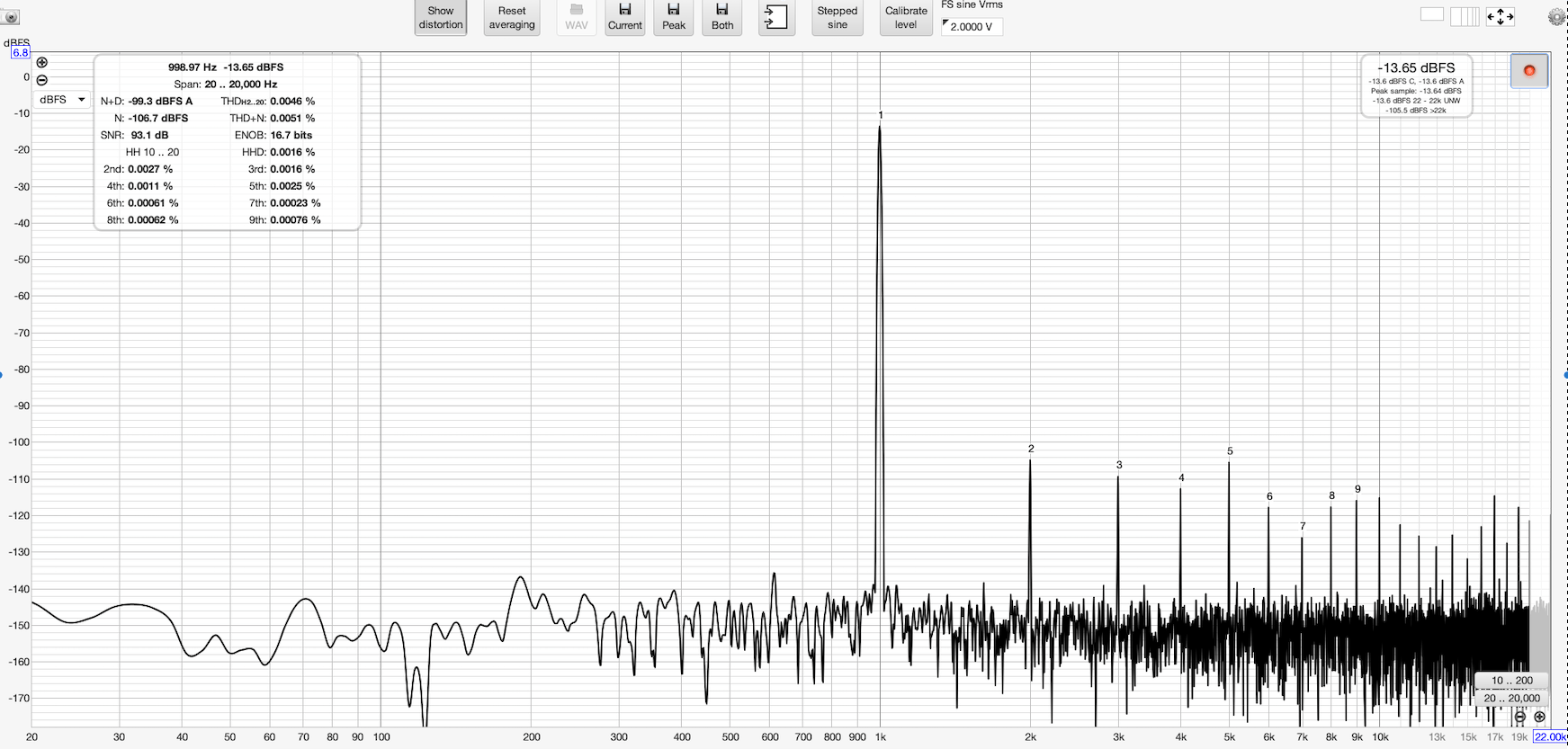Click the -13.65 dBFS level readout
This screenshot has width=1568, height=749.
point(1416,67)
